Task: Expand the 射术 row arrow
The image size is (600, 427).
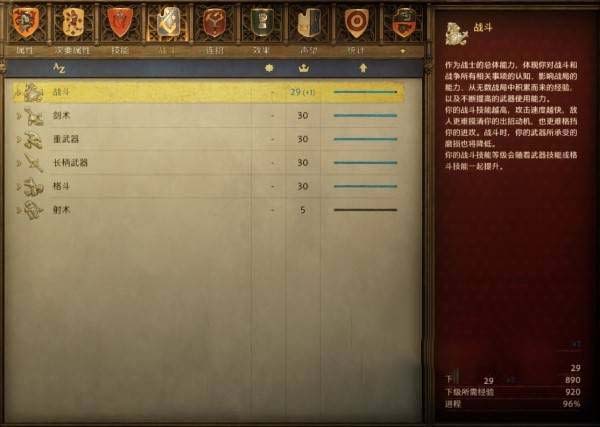Action: [x=18, y=210]
